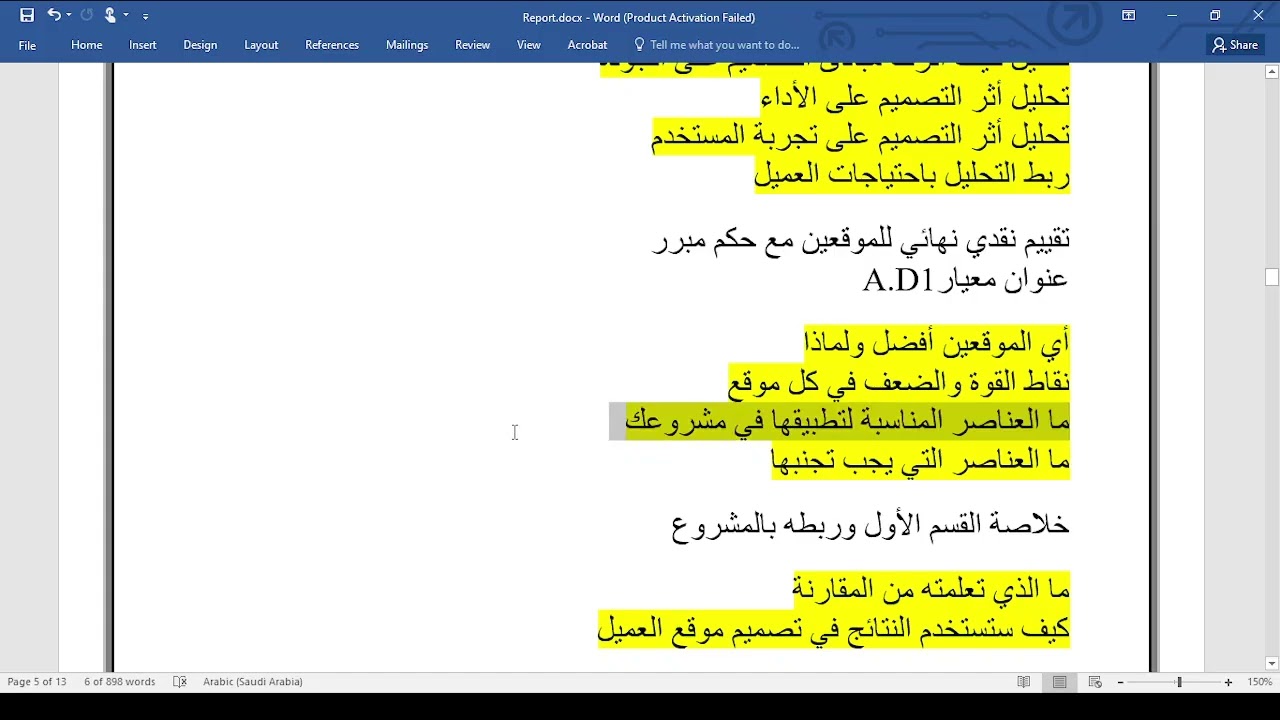This screenshot has height=720, width=1280.
Task: Click the Tell me what you want field
Action: pyautogui.click(x=725, y=45)
